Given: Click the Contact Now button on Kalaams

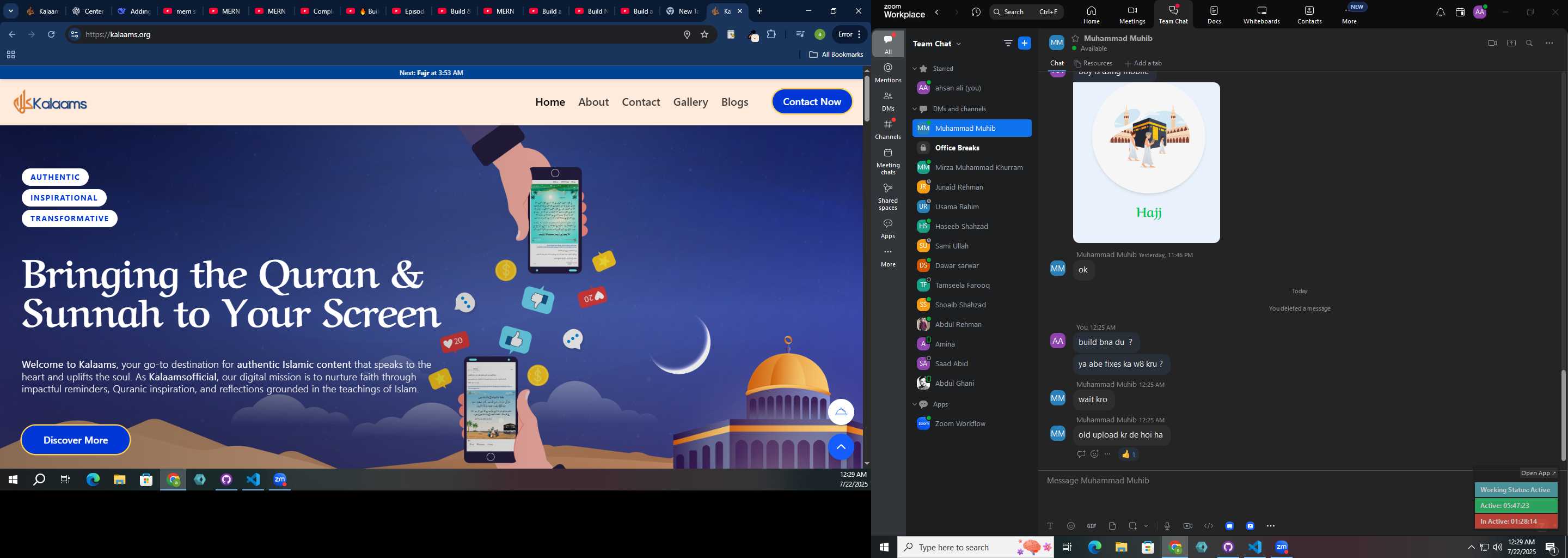Looking at the screenshot, I should (812, 102).
